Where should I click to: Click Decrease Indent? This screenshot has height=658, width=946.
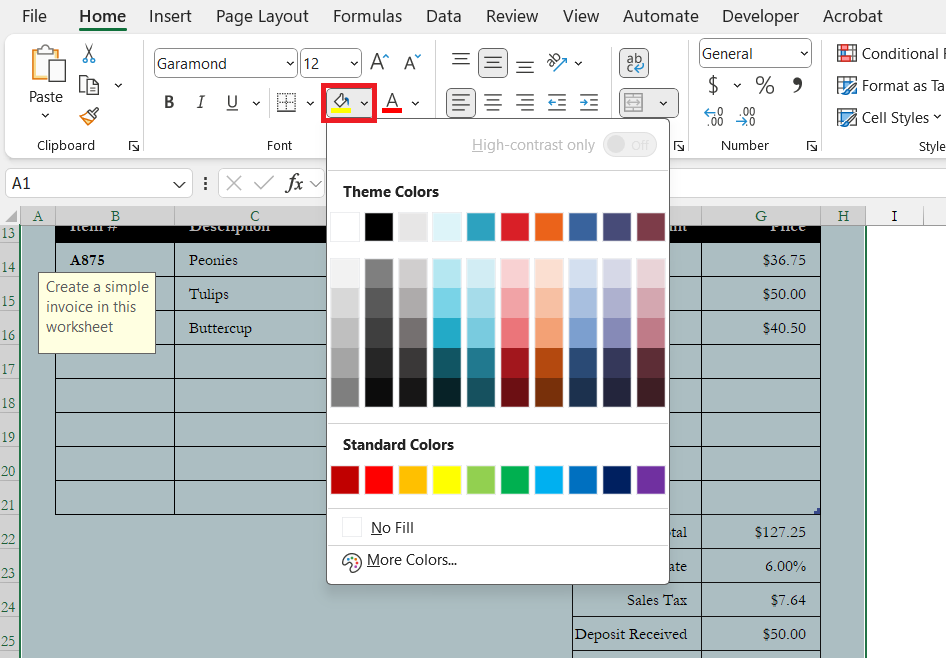click(556, 103)
